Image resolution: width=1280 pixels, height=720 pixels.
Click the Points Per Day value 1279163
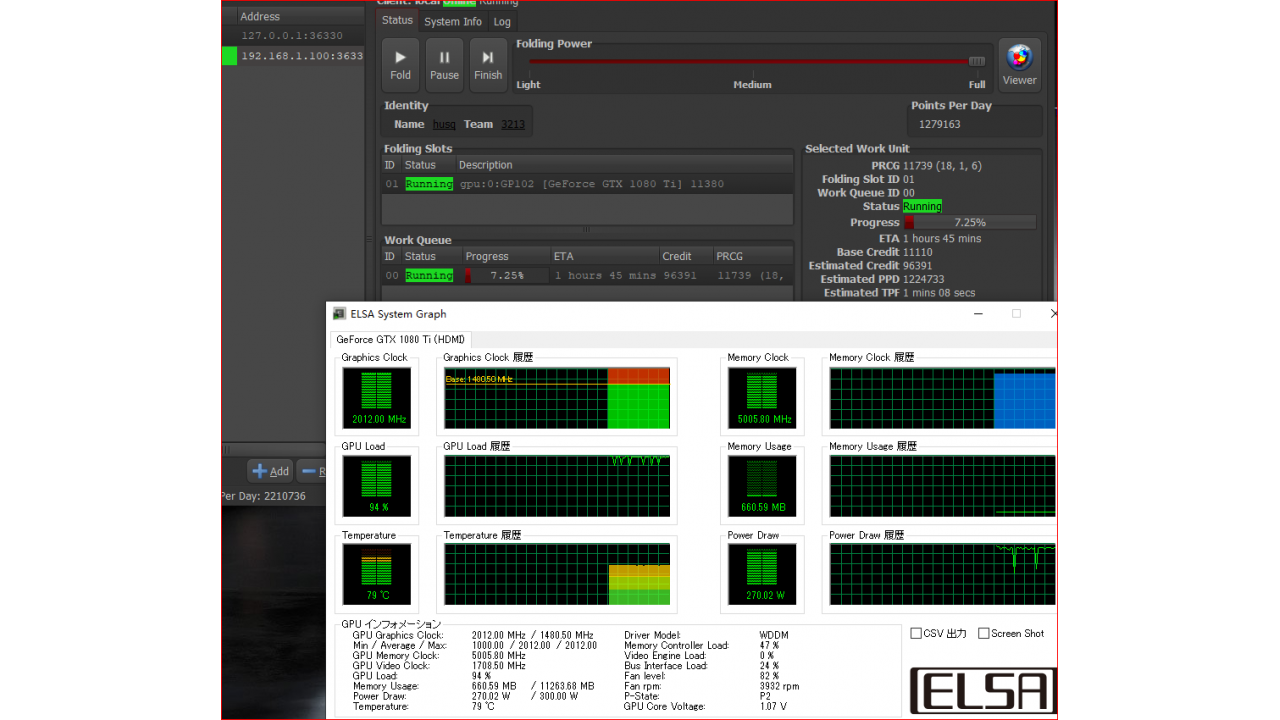[x=939, y=124]
